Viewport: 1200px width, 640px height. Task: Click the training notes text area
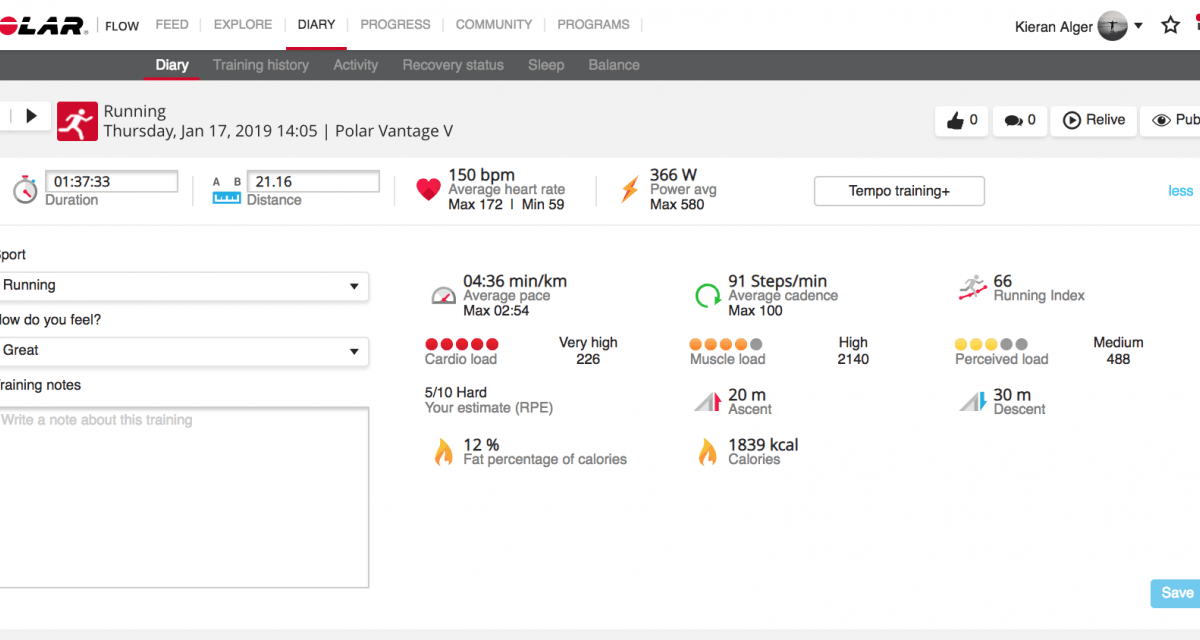point(183,497)
